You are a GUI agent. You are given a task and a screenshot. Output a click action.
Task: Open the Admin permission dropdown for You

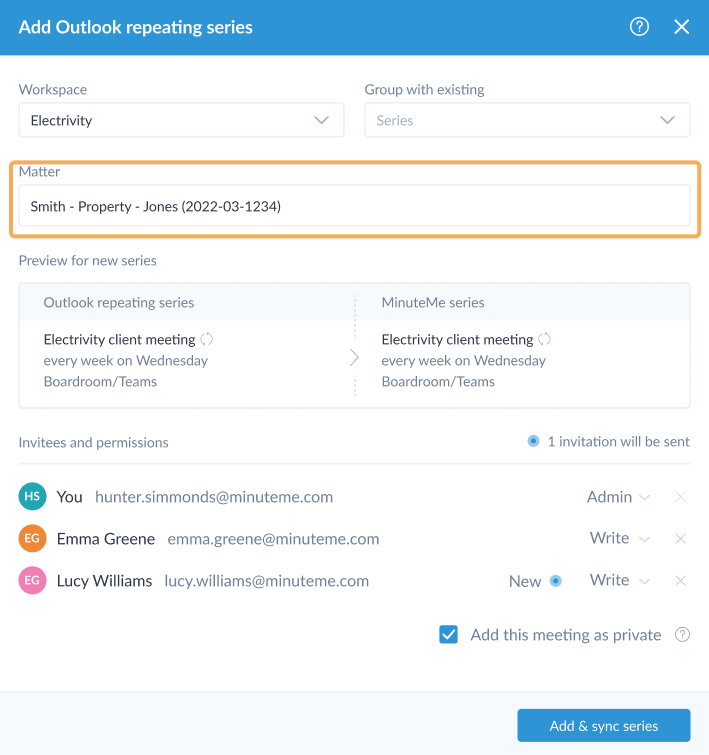point(618,497)
